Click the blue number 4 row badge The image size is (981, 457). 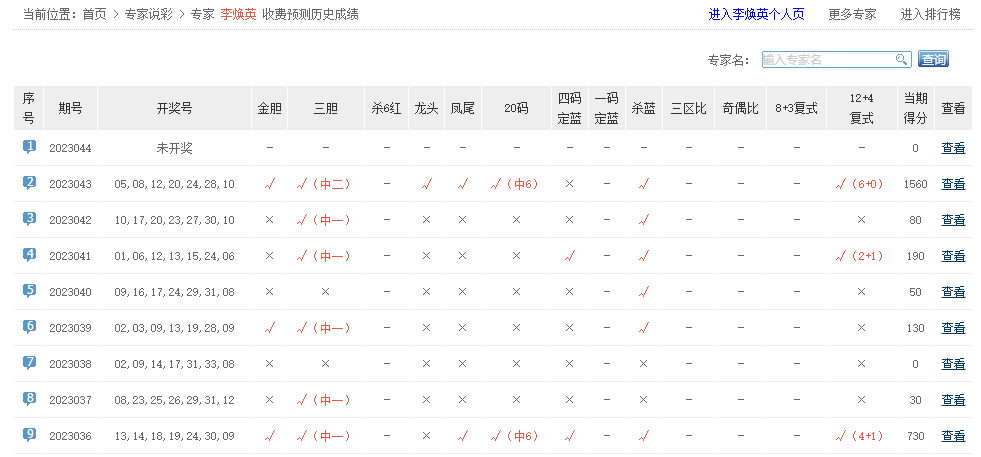tap(29, 255)
